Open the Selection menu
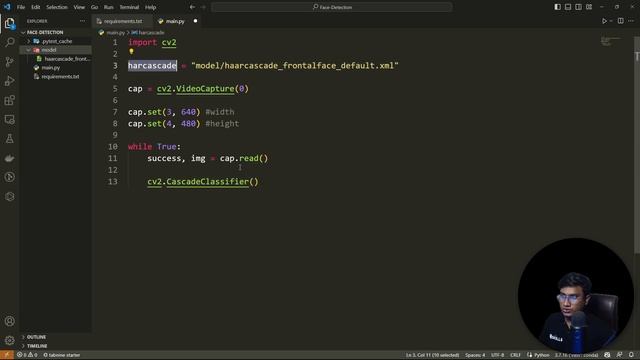The height and width of the screenshot is (360, 640). click(x=57, y=7)
